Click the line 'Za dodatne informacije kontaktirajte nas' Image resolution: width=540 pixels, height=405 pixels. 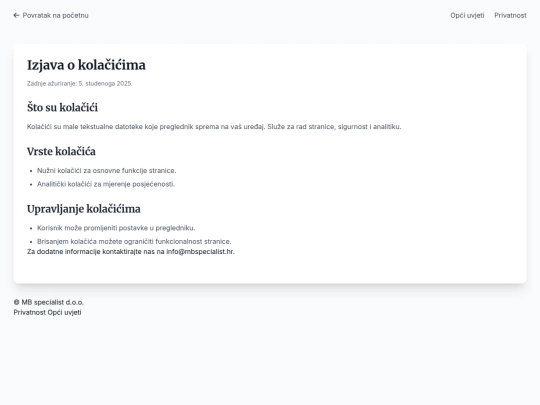(131, 252)
